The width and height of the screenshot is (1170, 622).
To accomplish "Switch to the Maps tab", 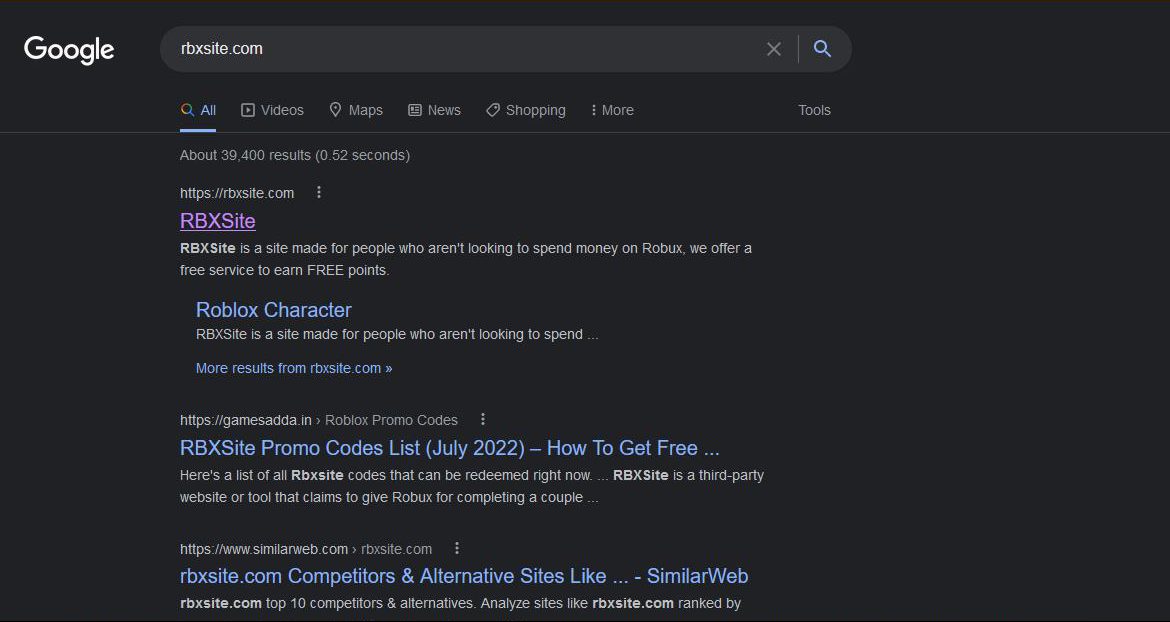I will (356, 110).
